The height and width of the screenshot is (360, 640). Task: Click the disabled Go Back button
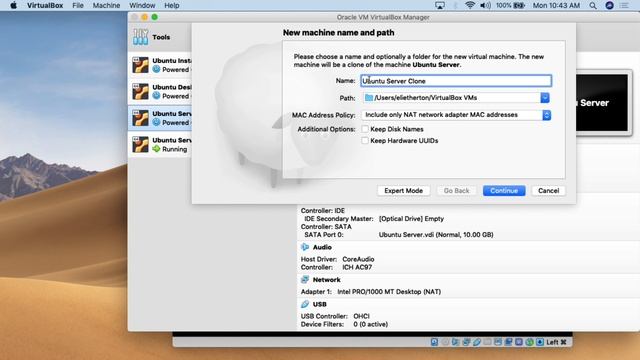coord(456,191)
